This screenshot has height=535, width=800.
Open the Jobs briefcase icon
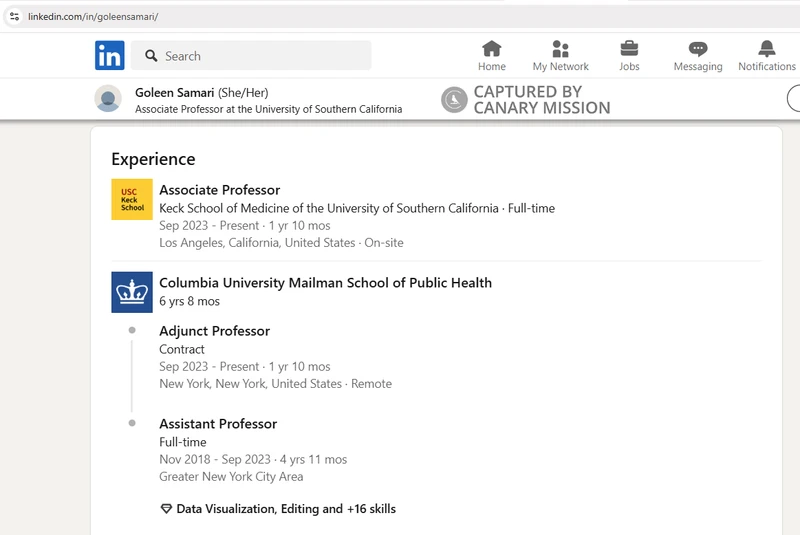coord(629,49)
